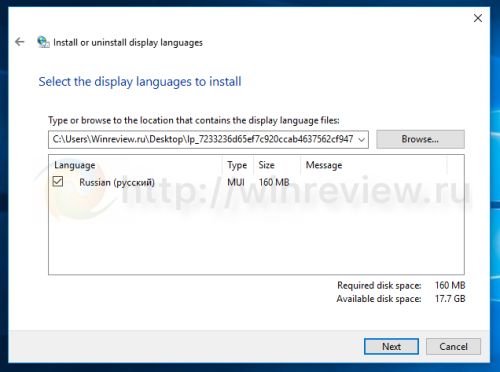This screenshot has width=500, height=372.
Task: Click the display languages globe icon
Action: click(x=43, y=42)
